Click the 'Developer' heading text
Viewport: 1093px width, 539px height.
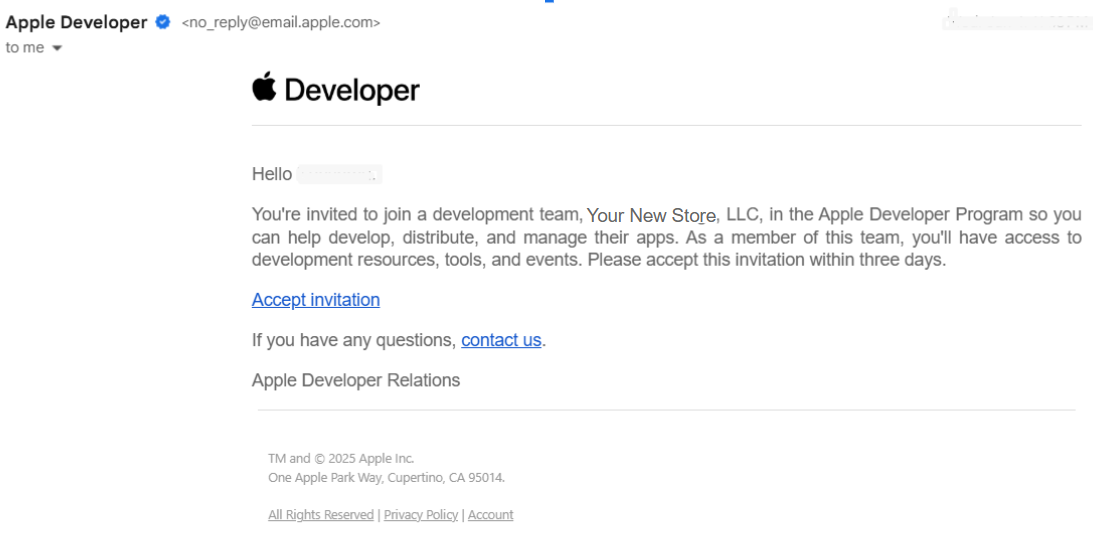tap(352, 91)
